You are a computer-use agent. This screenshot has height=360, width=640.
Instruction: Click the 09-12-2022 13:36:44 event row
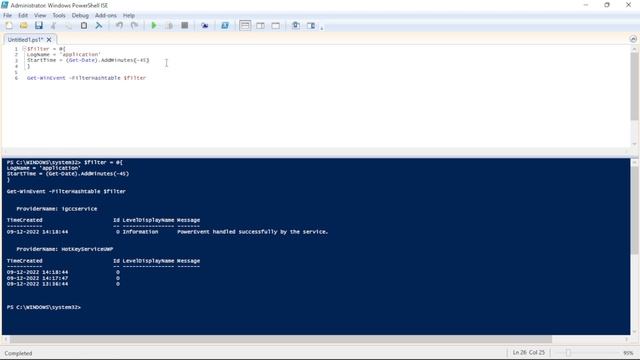coord(63,284)
